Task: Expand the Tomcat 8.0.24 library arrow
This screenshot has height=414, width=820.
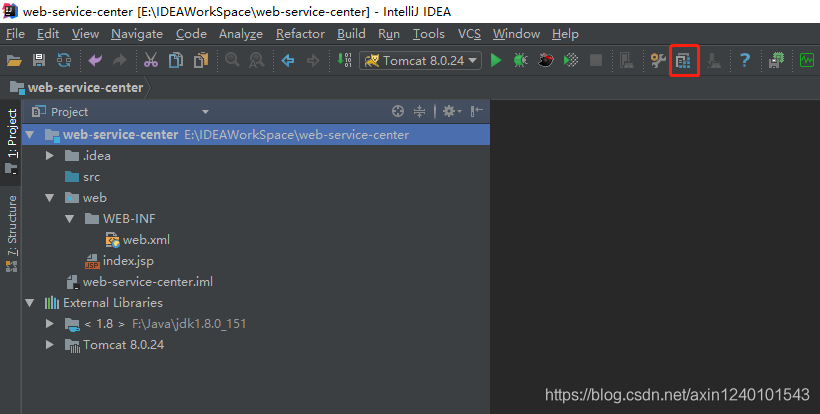Action: tap(50, 344)
